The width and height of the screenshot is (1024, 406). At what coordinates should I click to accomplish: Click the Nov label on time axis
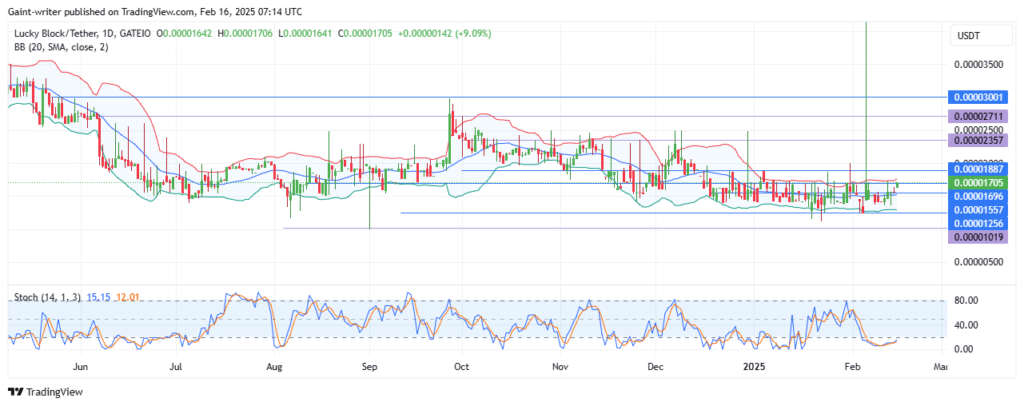[x=559, y=367]
